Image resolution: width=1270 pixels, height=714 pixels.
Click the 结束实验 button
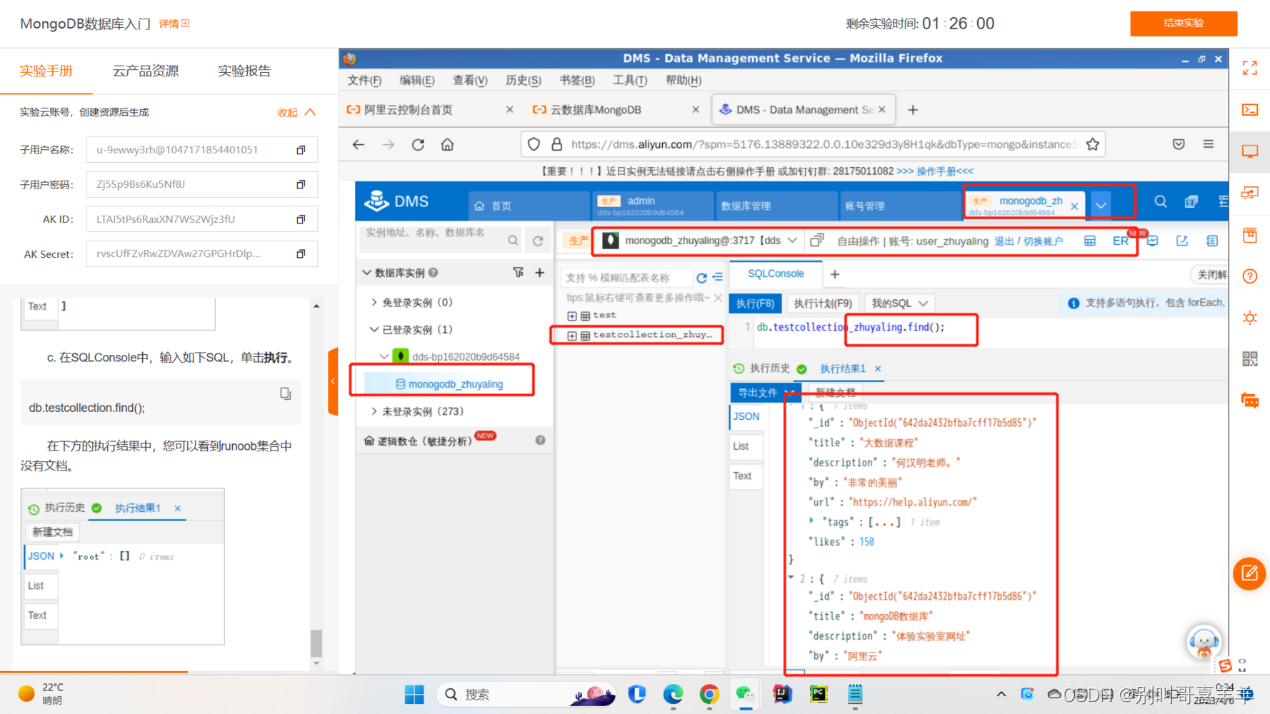click(1183, 23)
